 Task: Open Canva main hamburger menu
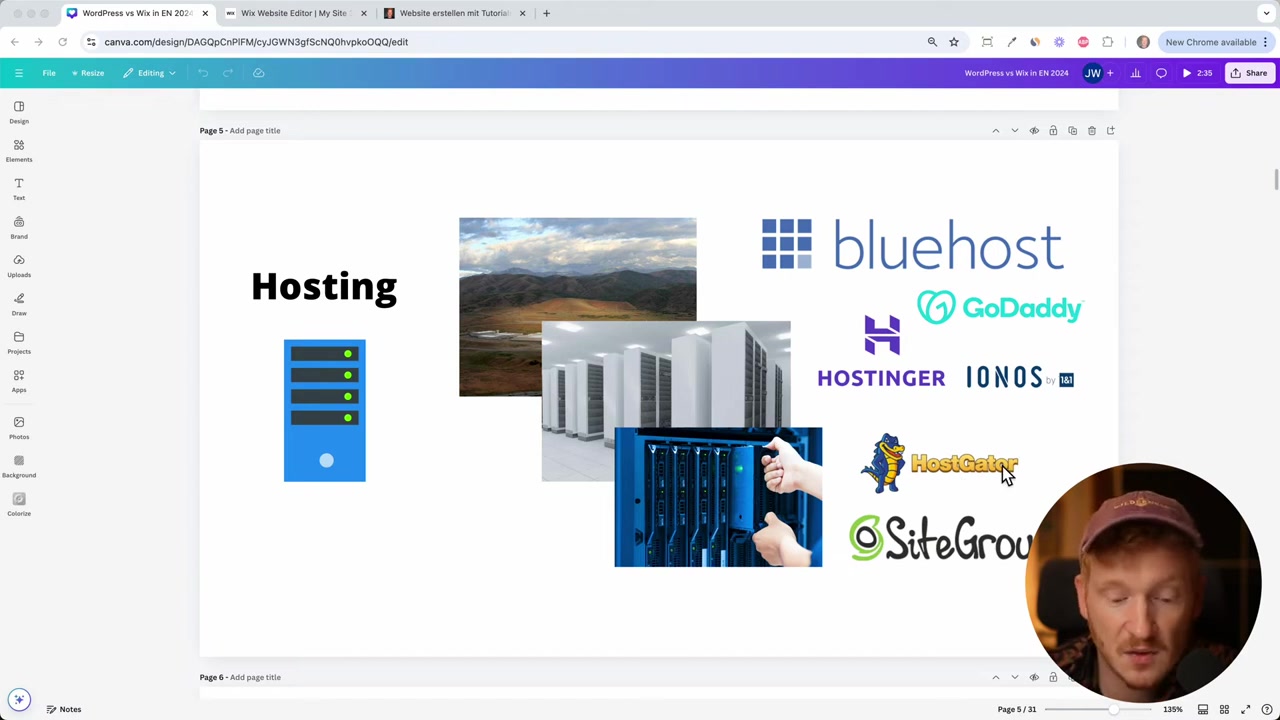point(18,73)
